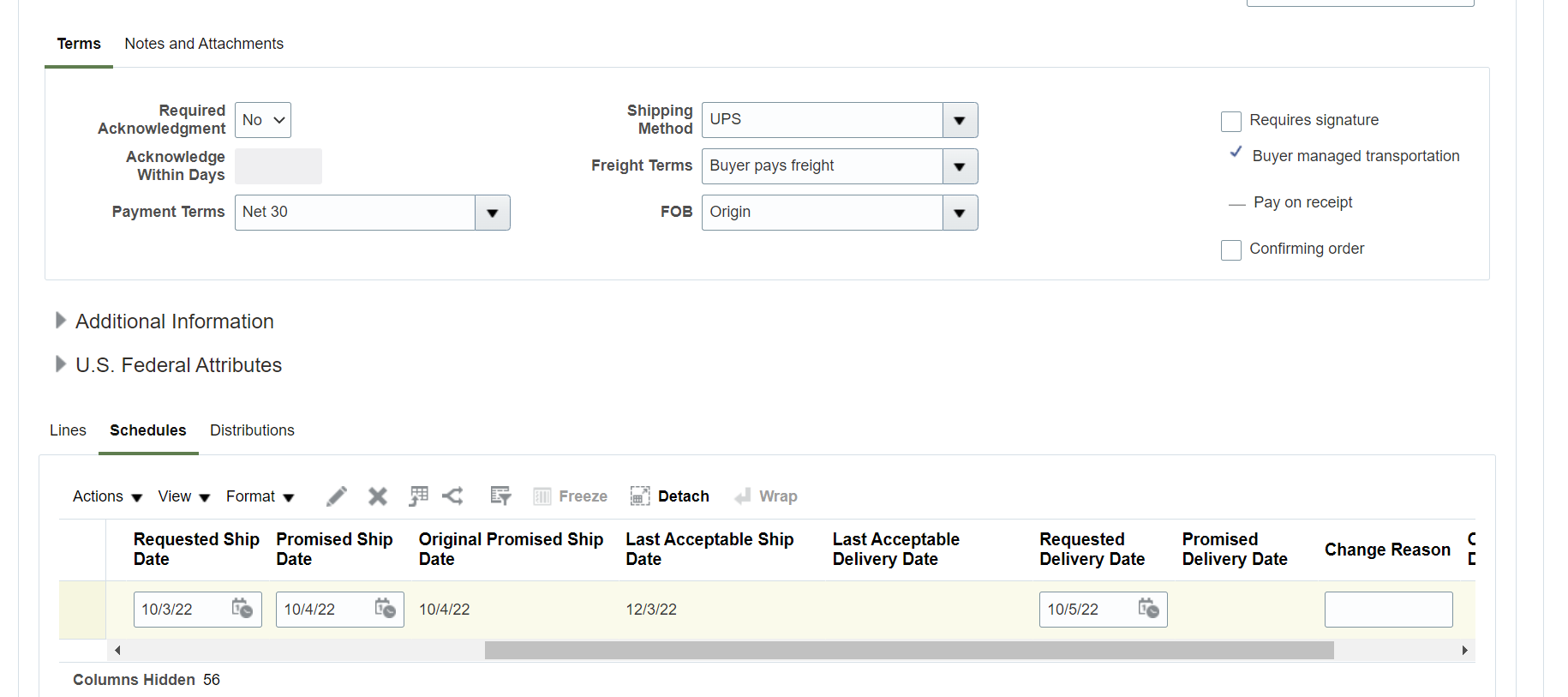
Task: Select the Edit pencil icon in Schedules toolbar
Action: click(336, 496)
